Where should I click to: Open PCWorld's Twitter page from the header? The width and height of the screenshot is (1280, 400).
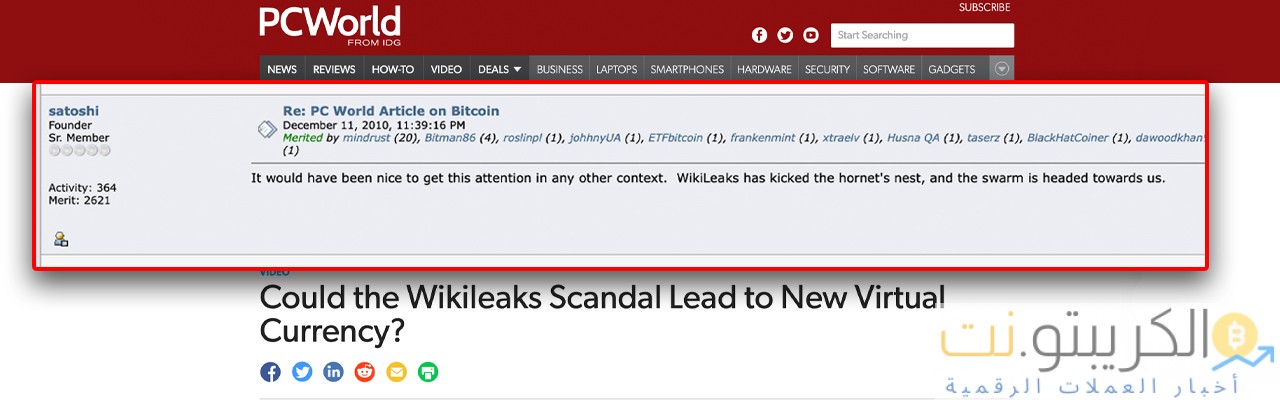pyautogui.click(x=785, y=36)
